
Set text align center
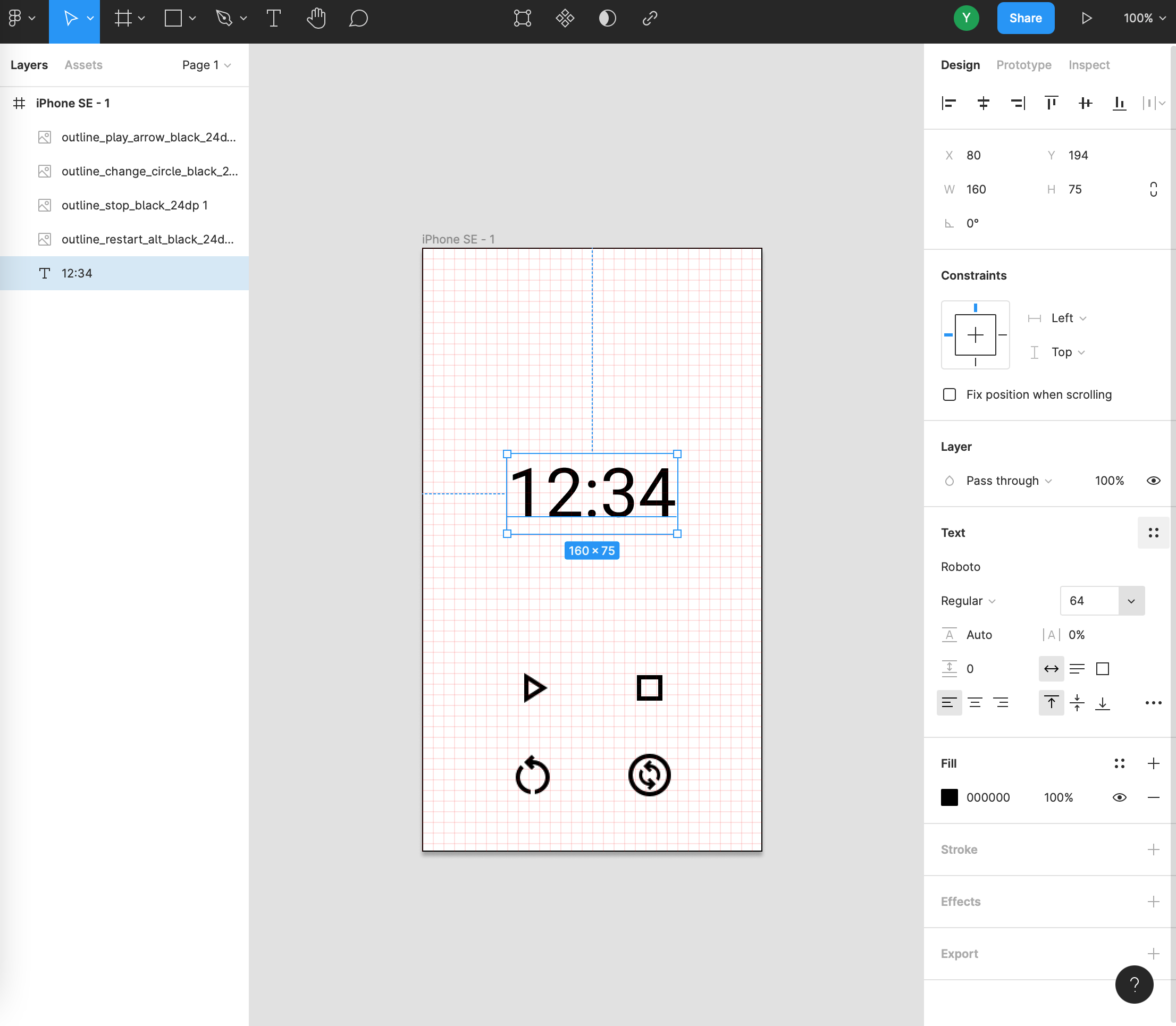tap(975, 702)
